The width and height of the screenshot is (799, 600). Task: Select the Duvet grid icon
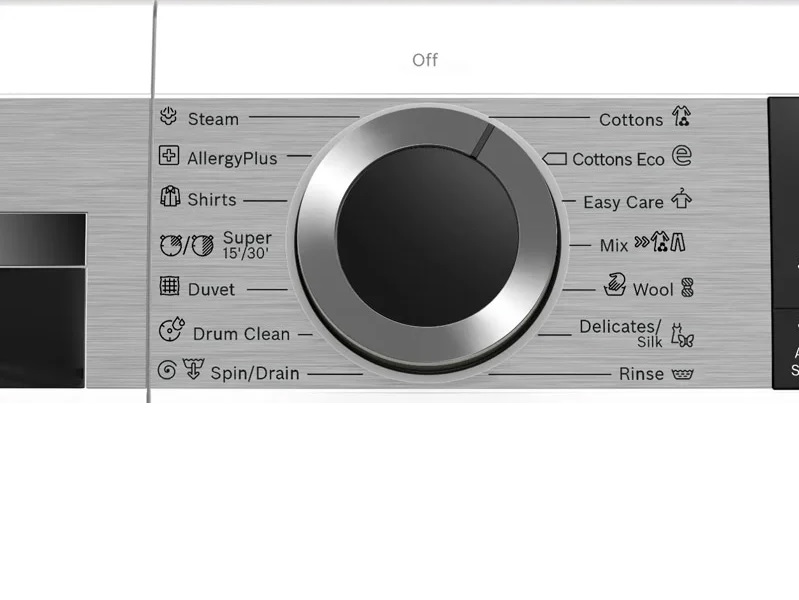169,286
